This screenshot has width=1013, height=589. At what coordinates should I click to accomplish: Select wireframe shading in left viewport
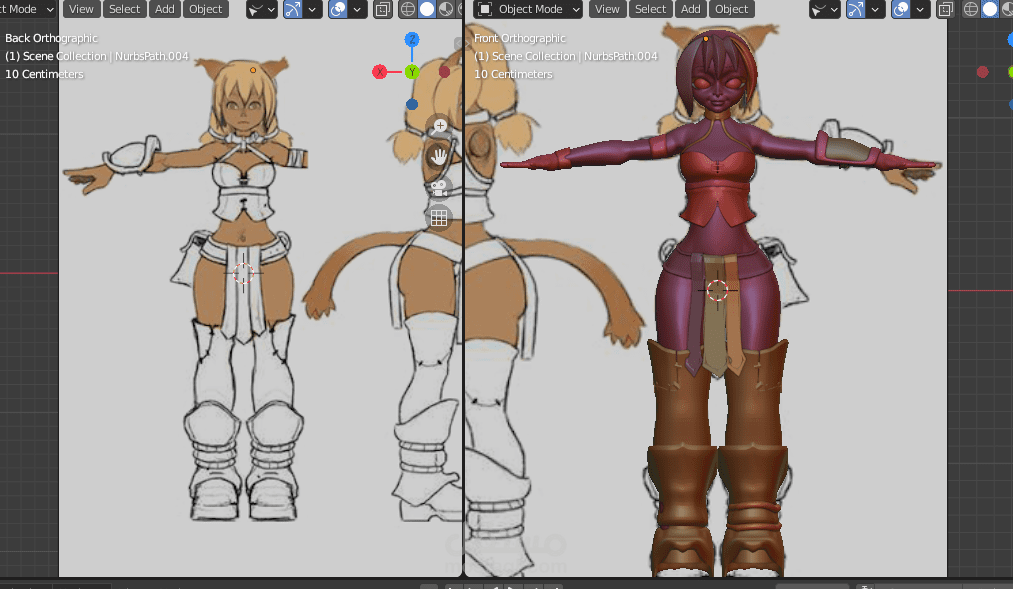click(x=408, y=10)
